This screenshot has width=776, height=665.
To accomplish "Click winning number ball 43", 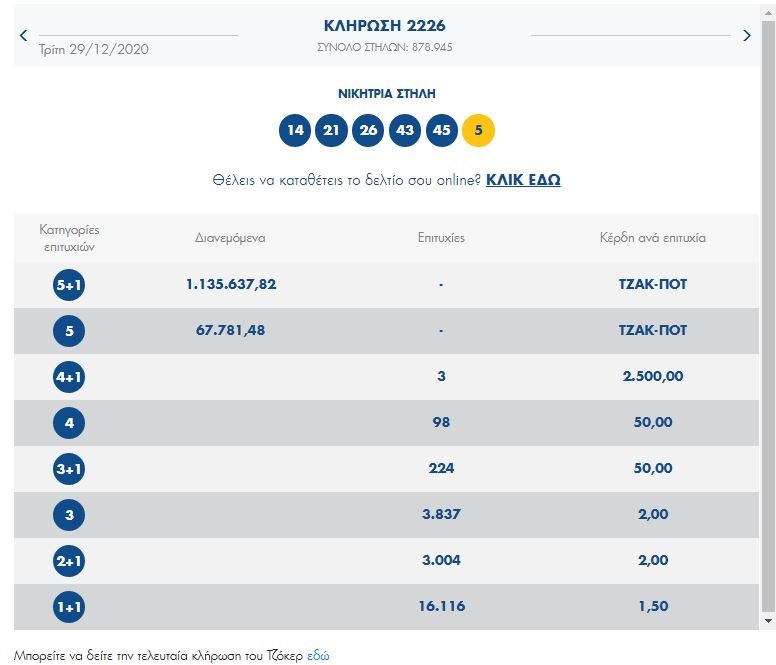I will tap(405, 130).
